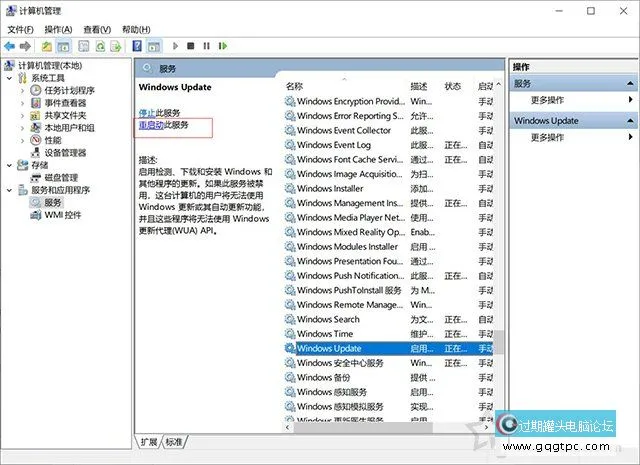
Task: Select Windows Encryption Provider service row
Action: pos(389,101)
